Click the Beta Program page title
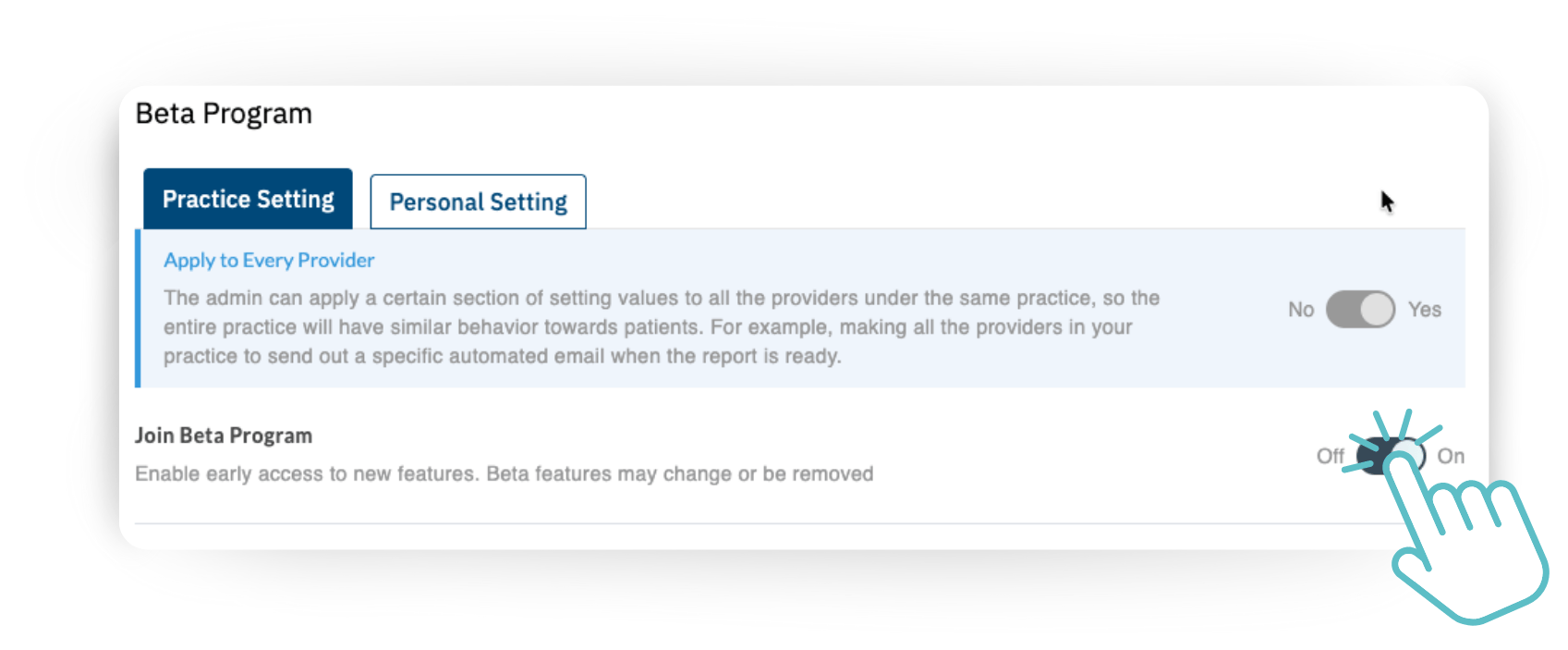 224,114
